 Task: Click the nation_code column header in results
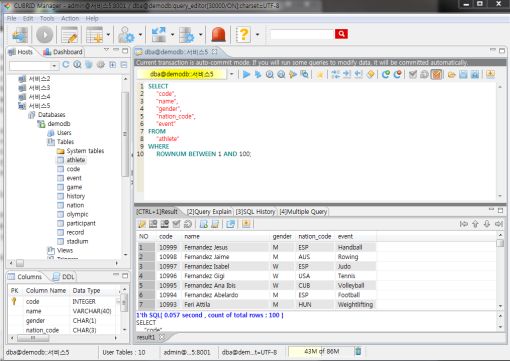coord(315,236)
